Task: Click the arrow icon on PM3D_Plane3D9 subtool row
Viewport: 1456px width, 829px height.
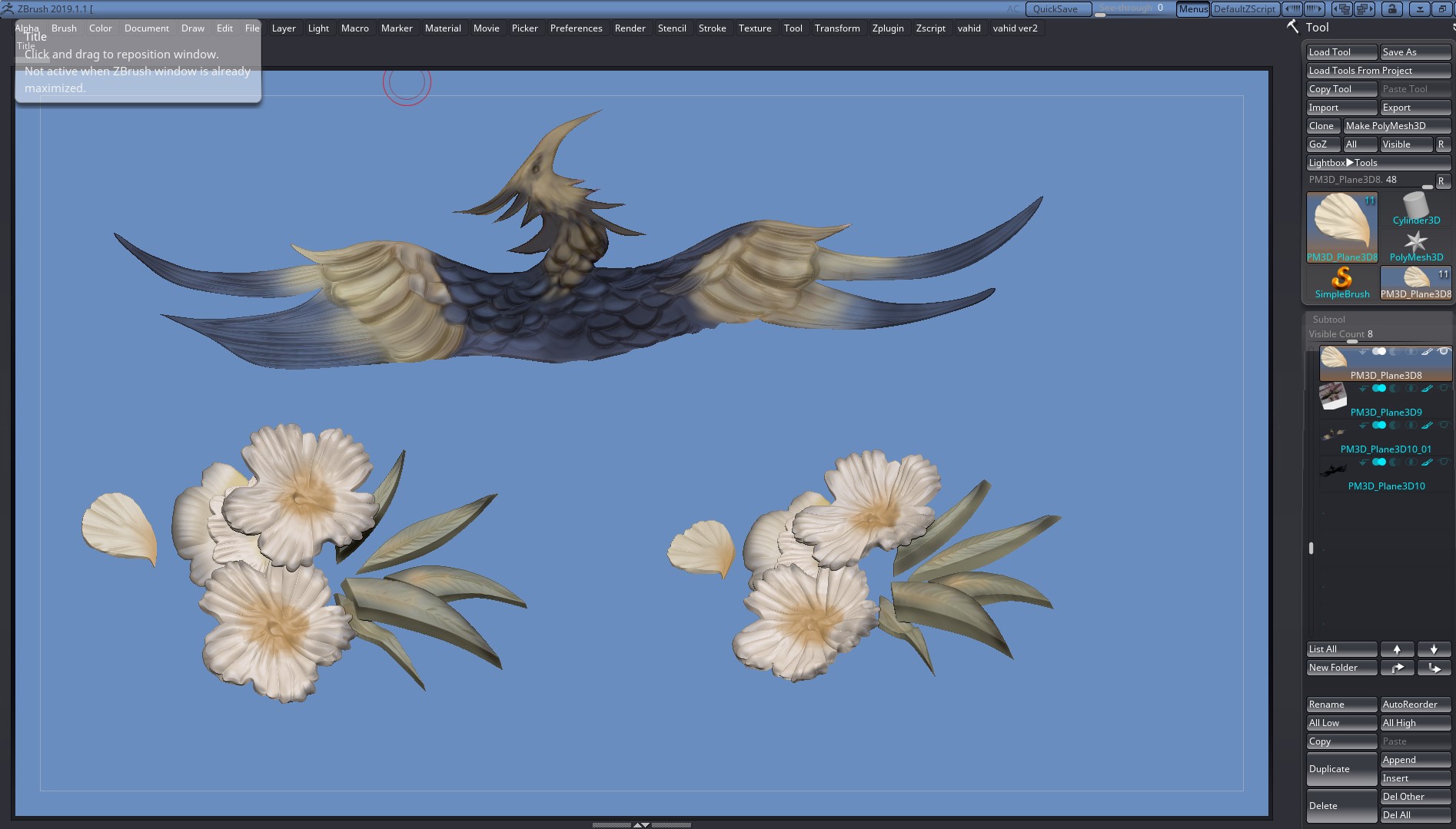Action: click(1363, 389)
